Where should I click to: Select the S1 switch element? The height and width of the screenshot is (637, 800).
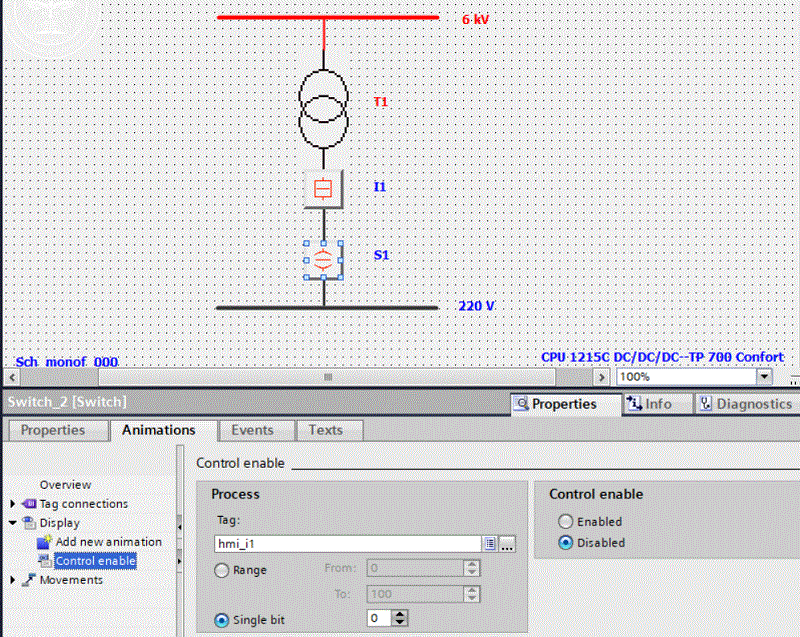323,259
